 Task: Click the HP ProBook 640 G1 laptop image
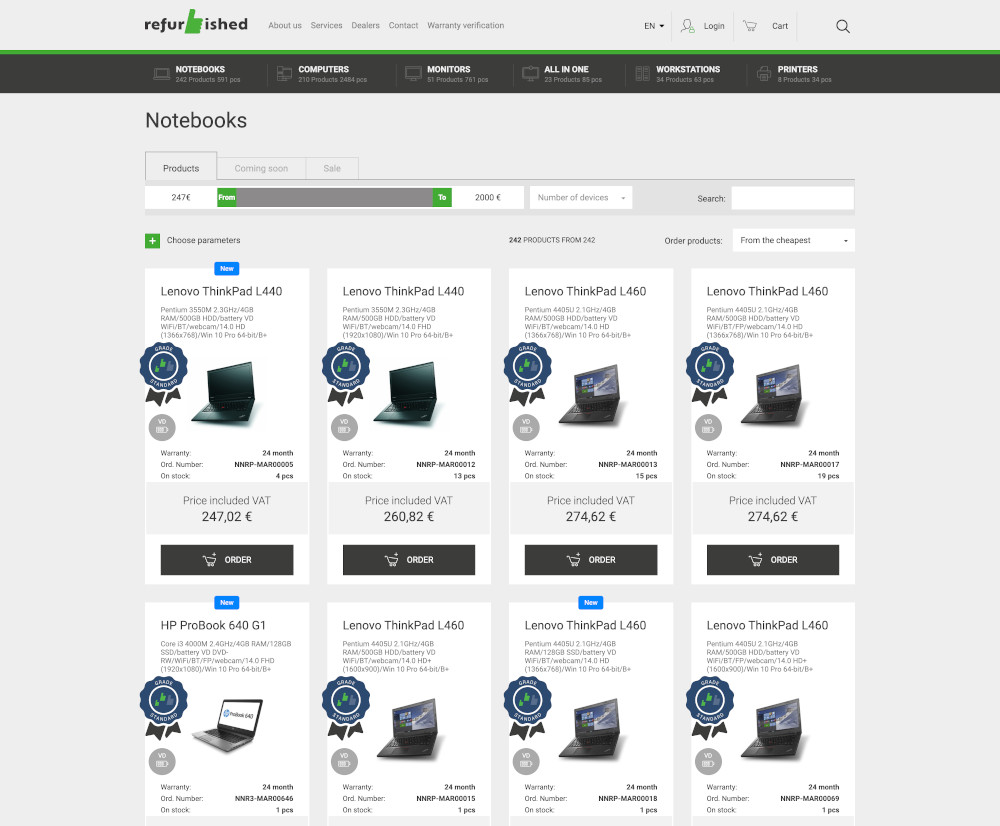pos(228,725)
